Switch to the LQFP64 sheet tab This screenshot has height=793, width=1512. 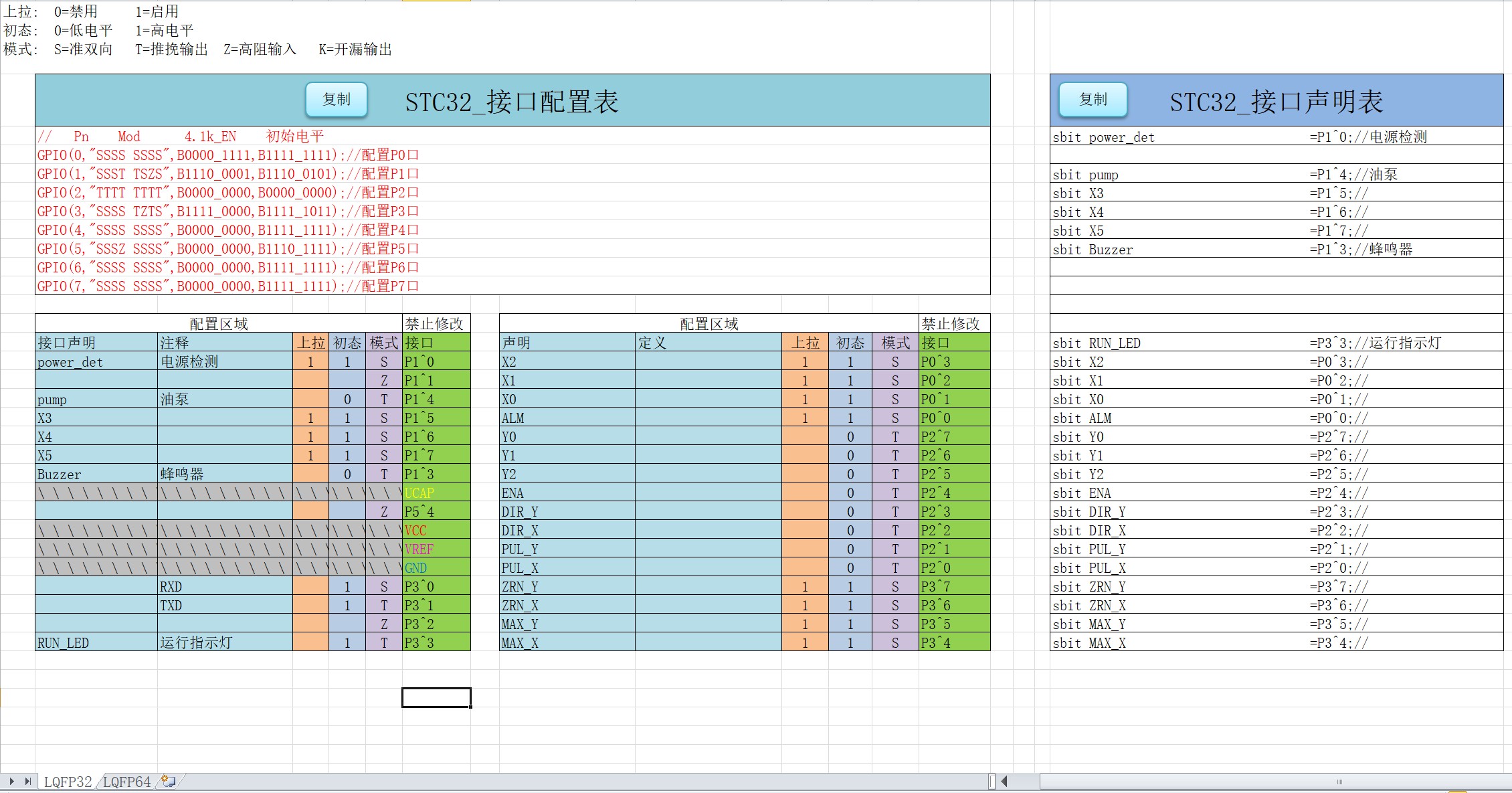pyautogui.click(x=127, y=782)
